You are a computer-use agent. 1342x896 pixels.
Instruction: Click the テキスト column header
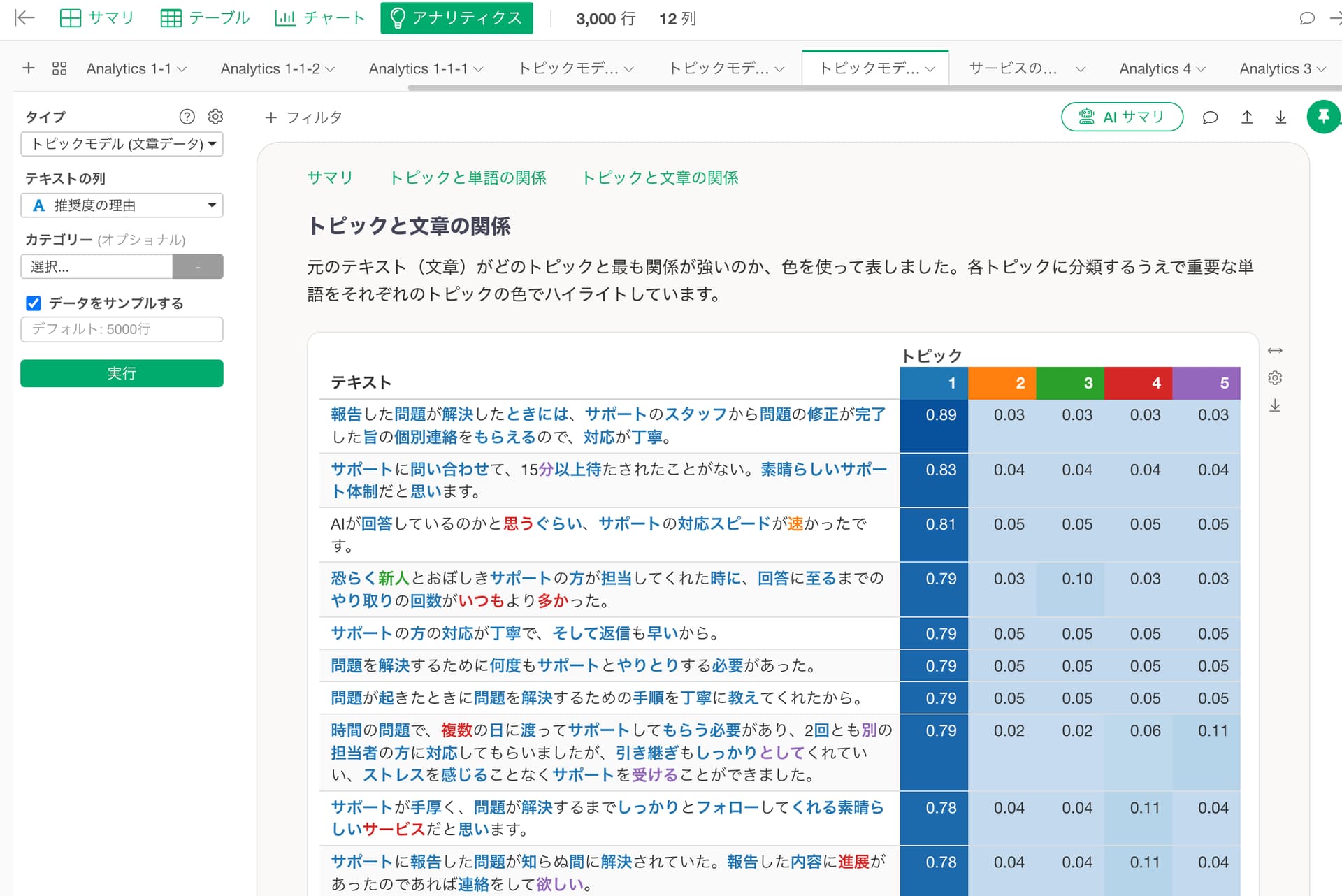tap(361, 382)
